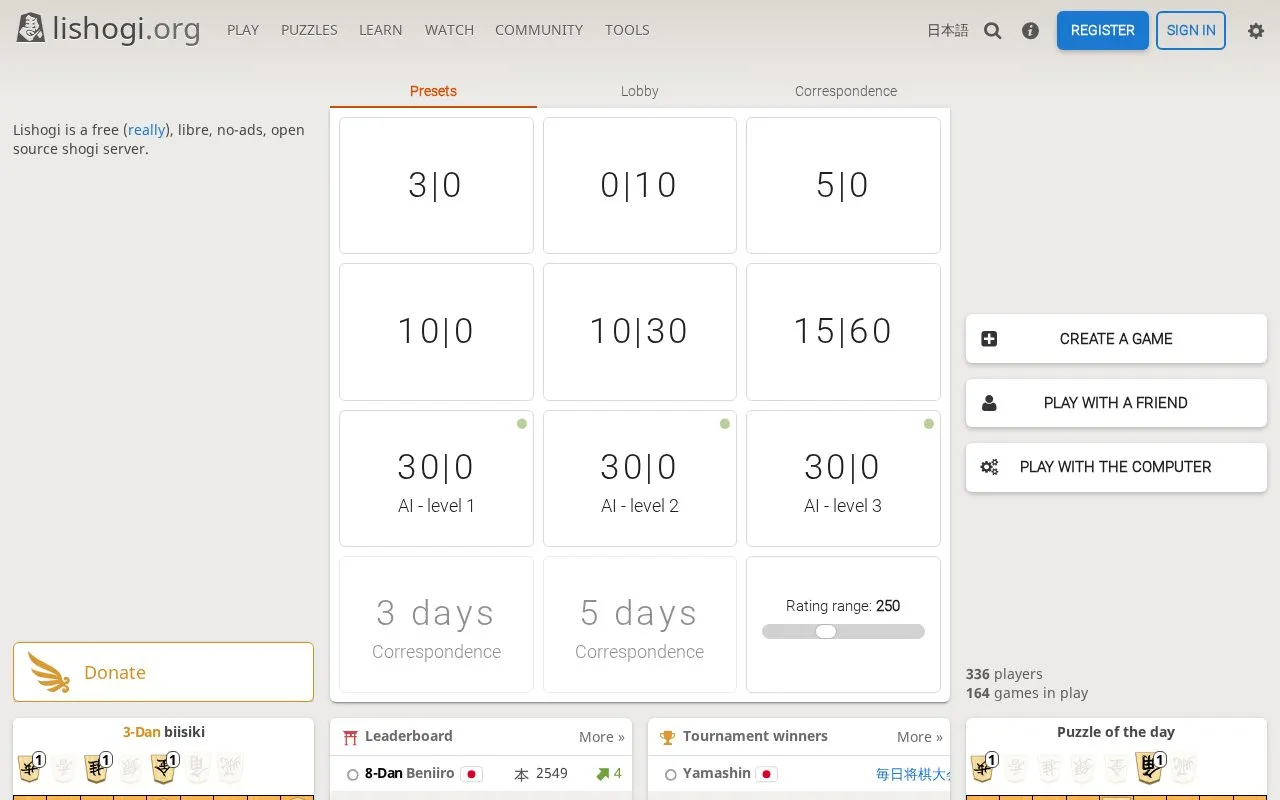Open the TOOLS menu

627,30
